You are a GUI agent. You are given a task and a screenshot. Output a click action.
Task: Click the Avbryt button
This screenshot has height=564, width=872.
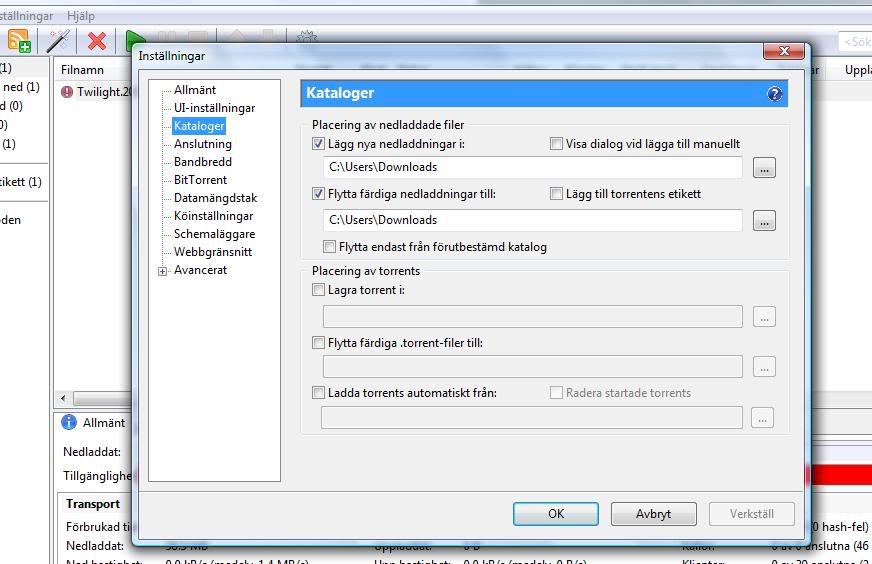point(653,514)
